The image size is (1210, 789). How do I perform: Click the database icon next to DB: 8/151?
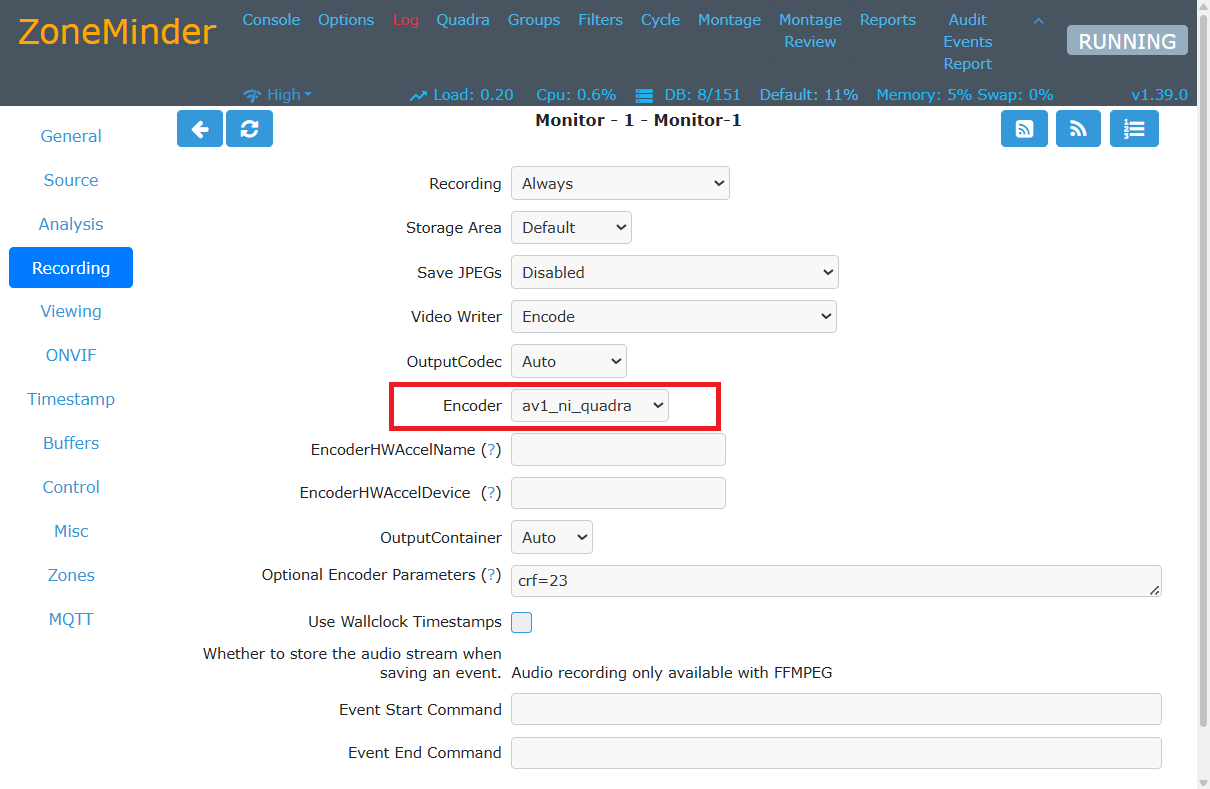(x=644, y=95)
